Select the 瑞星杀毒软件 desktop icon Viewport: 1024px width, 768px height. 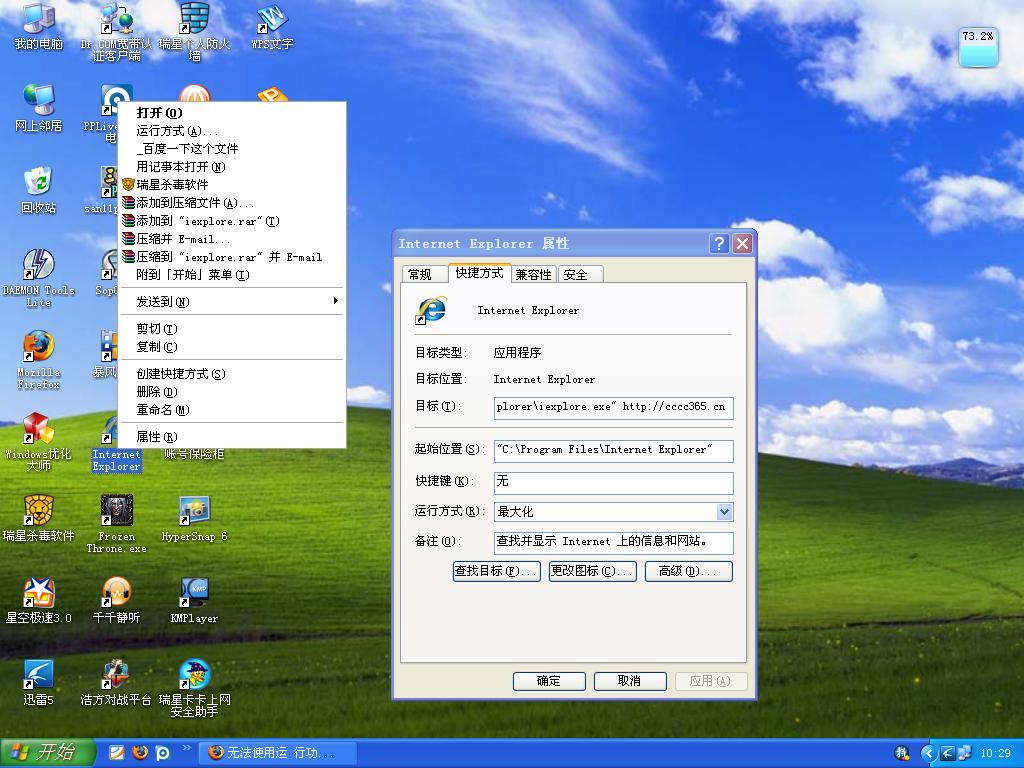click(39, 519)
